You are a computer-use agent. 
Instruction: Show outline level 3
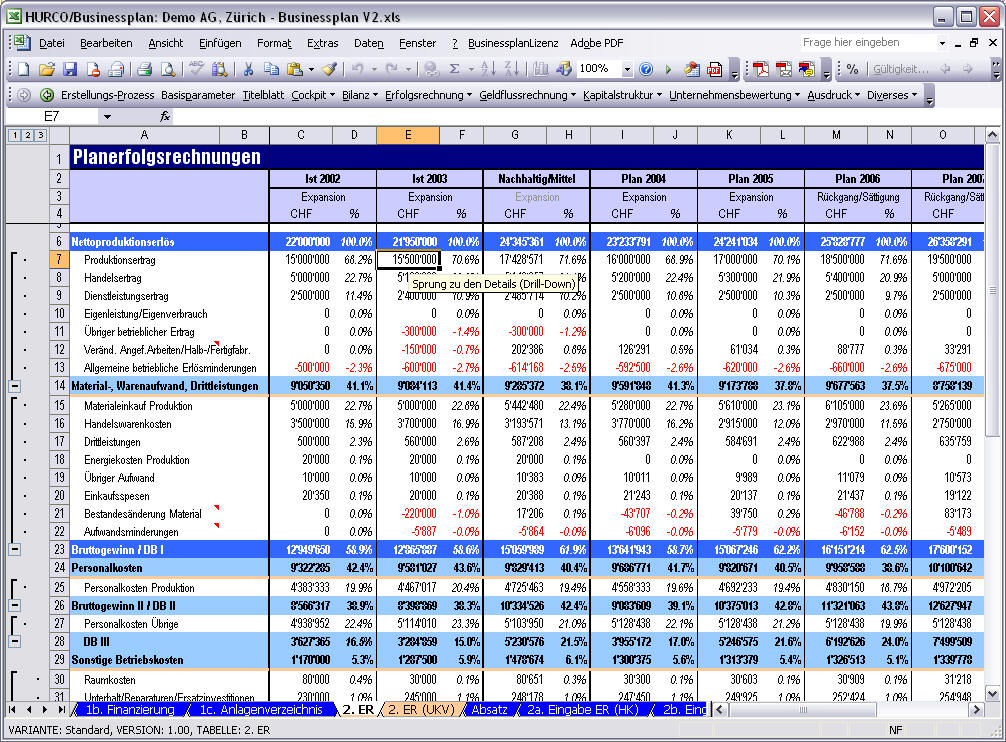[x=40, y=135]
